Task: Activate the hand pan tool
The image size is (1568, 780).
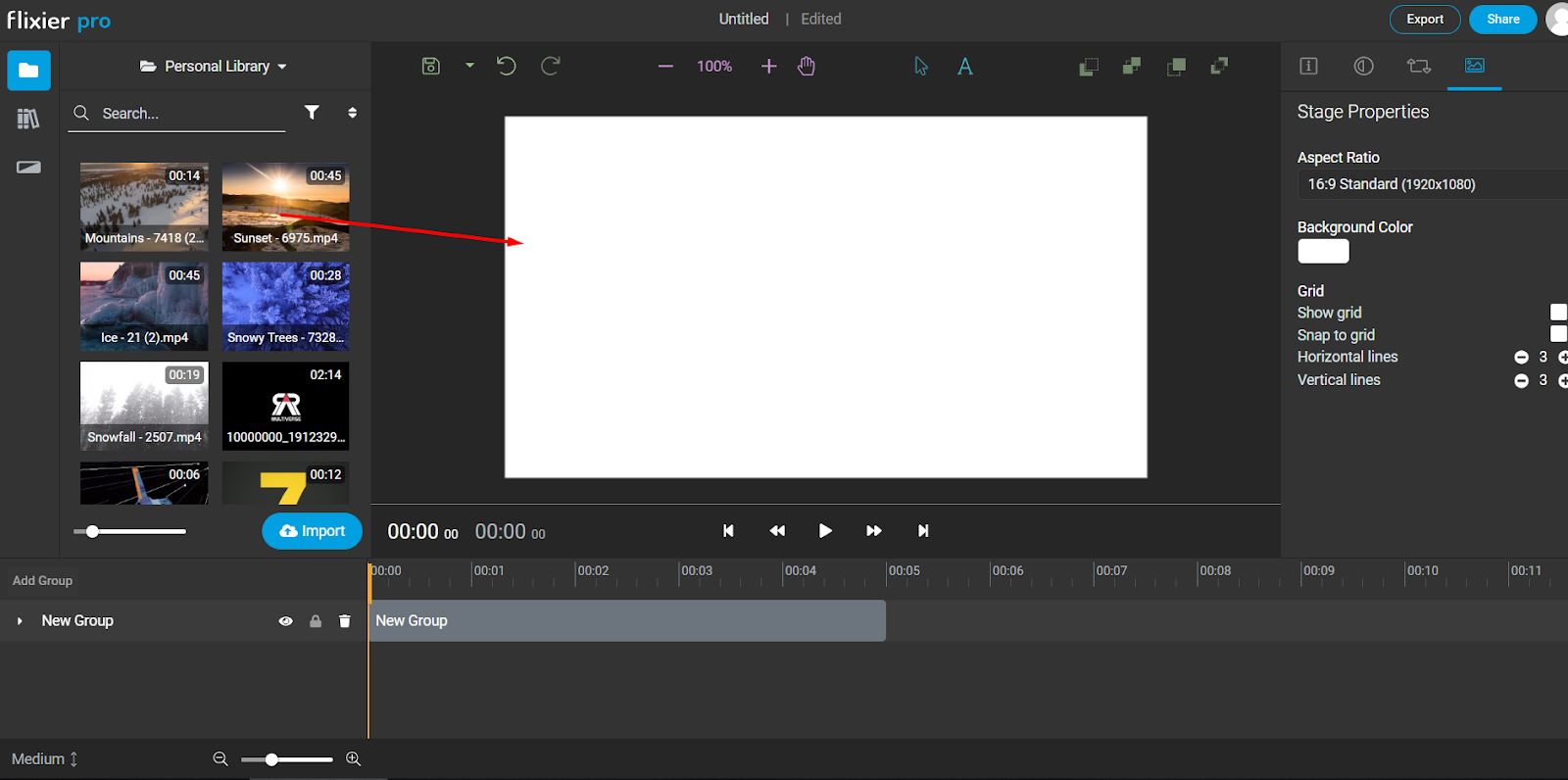Action: tap(807, 66)
